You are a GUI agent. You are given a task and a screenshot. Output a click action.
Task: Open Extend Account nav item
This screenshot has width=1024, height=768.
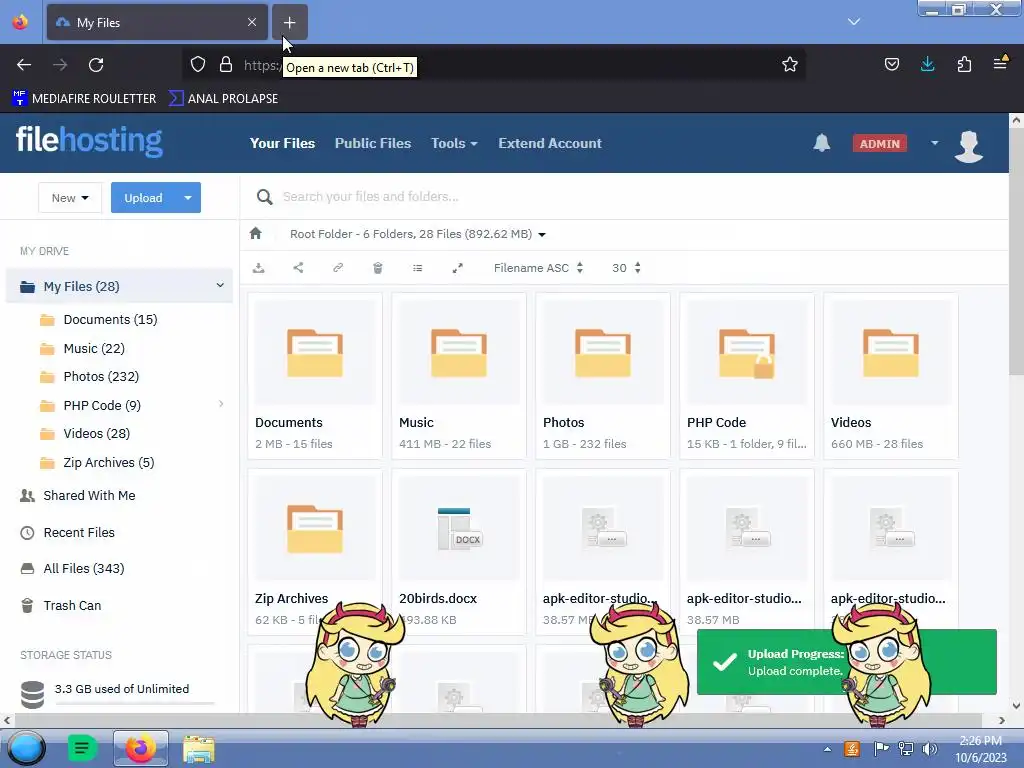[x=550, y=143]
